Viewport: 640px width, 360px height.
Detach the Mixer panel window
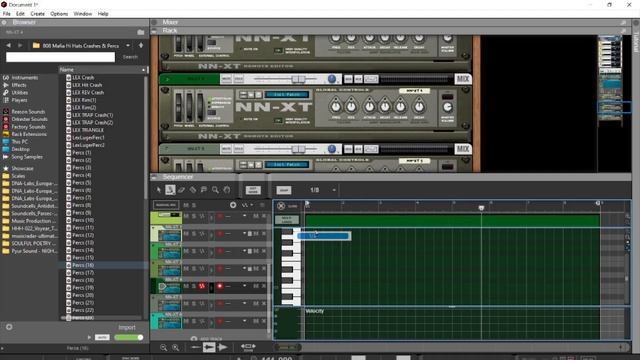[623, 22]
